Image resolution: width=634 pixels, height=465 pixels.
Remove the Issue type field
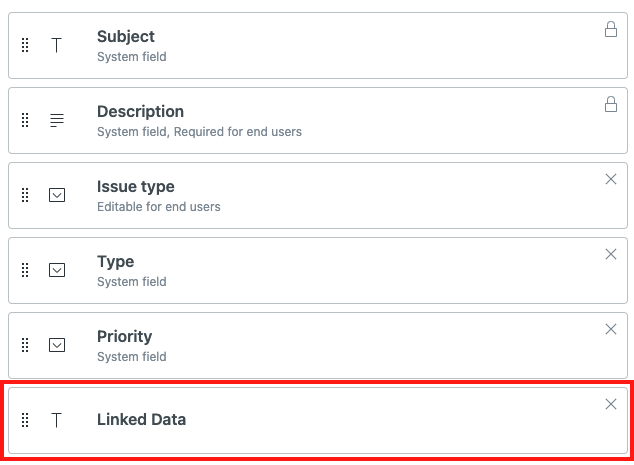tap(611, 179)
